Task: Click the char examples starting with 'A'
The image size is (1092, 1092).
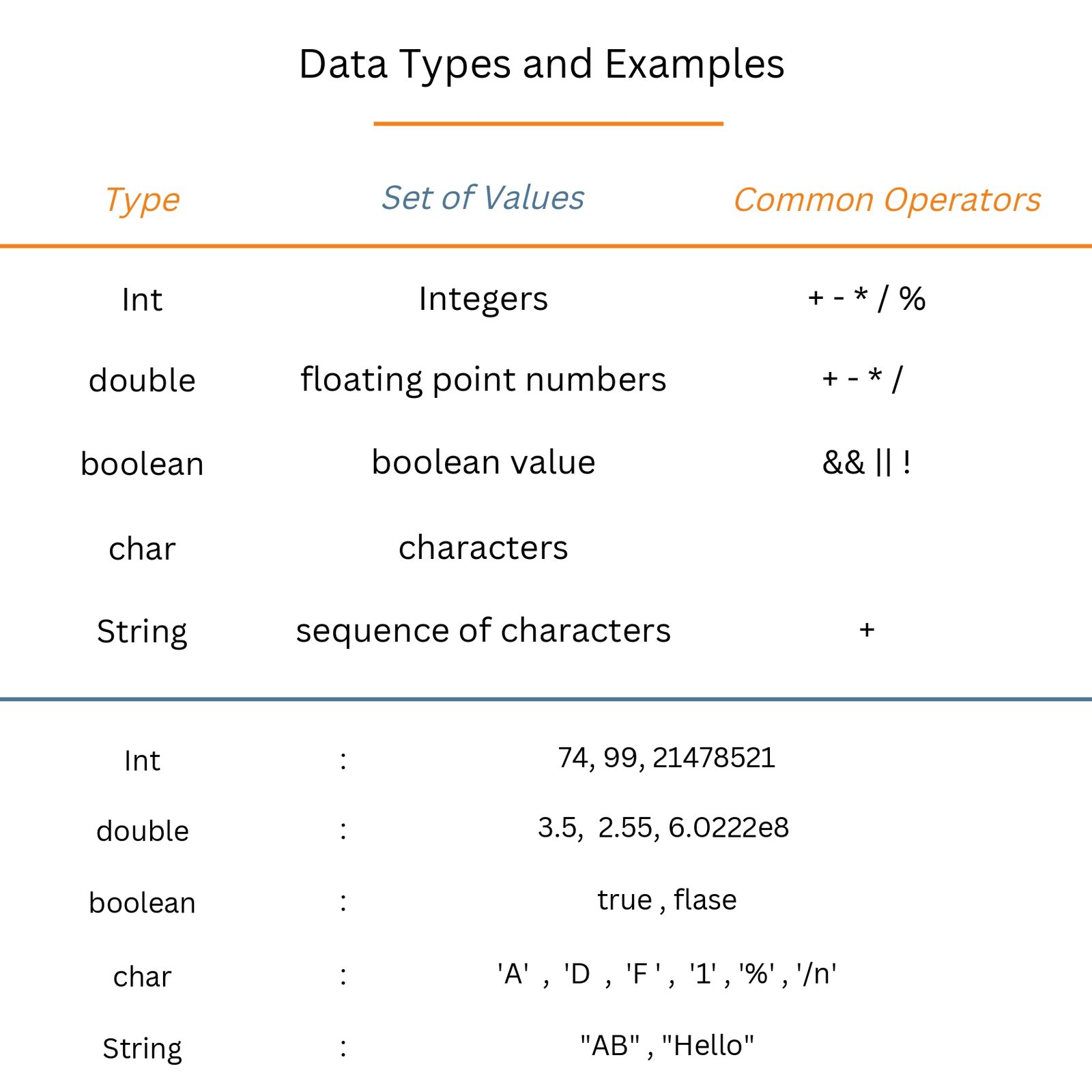Action: [x=666, y=974]
